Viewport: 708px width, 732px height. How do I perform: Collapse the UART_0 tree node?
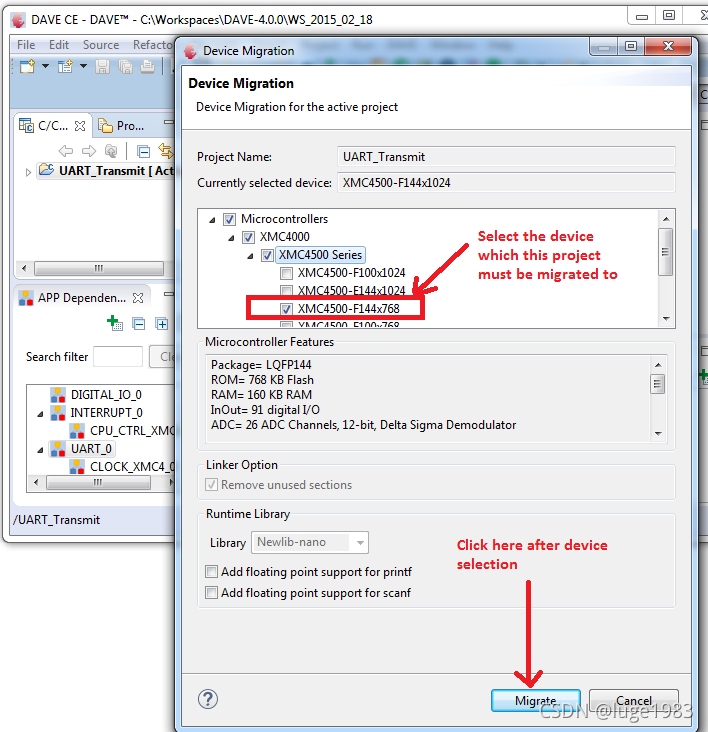[41, 450]
